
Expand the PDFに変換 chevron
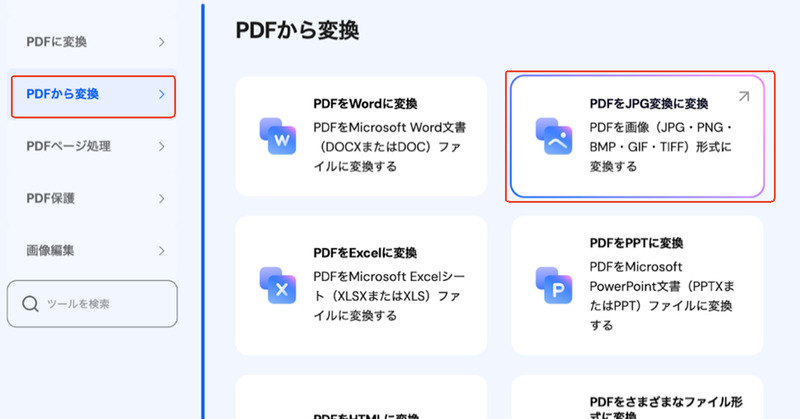click(x=161, y=42)
